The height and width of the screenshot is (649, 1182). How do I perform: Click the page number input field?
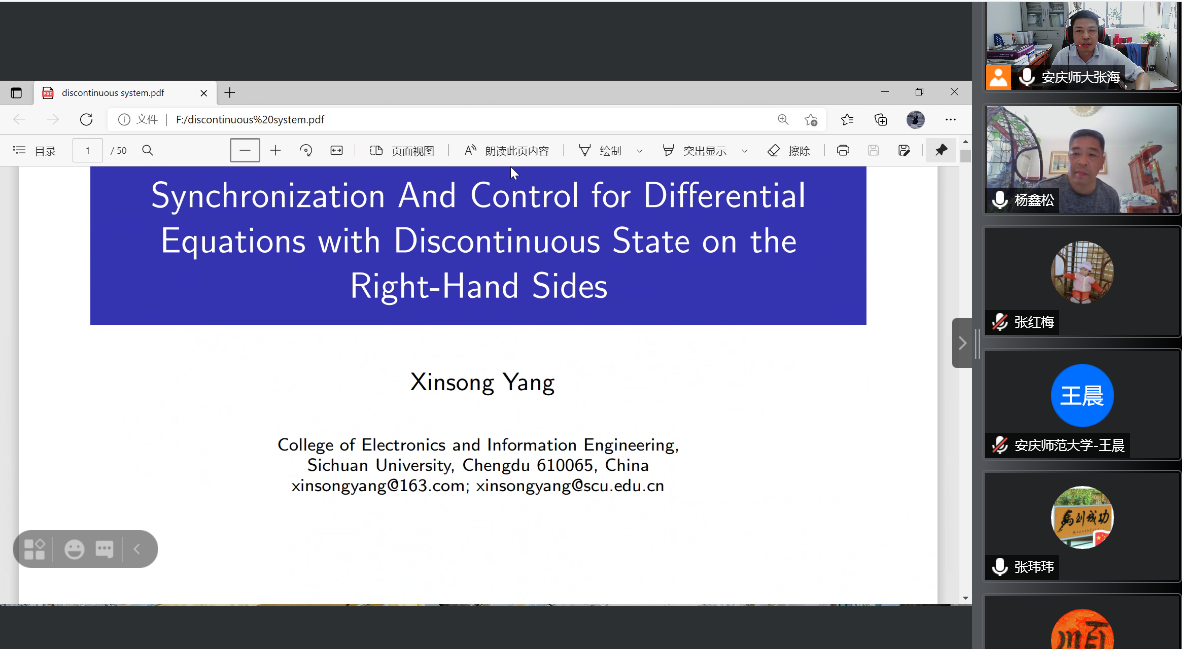click(87, 151)
